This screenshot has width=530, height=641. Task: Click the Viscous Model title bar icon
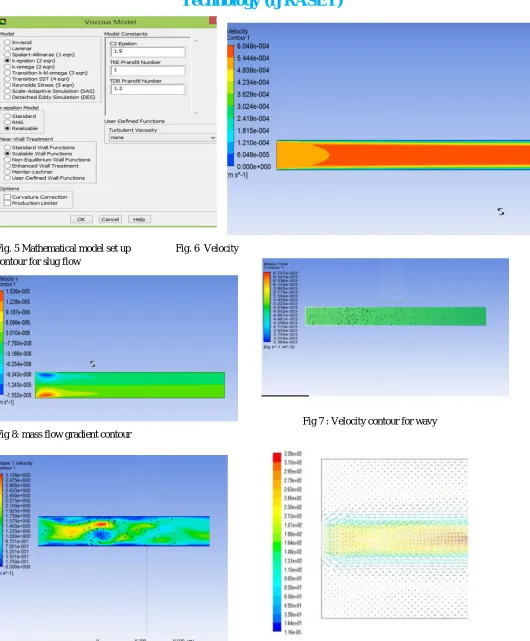2,22
